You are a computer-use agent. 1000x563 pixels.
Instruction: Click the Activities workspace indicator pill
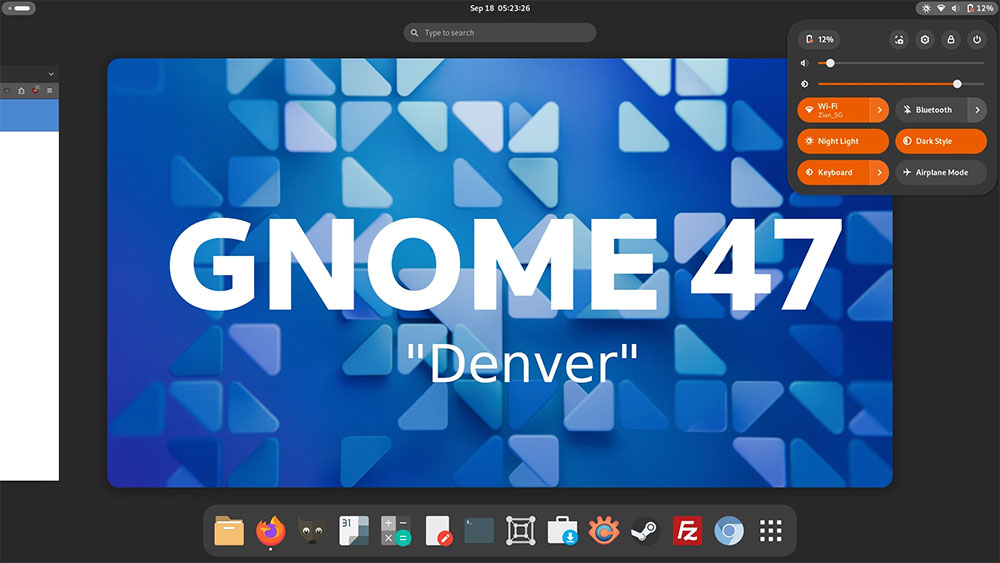(x=19, y=8)
